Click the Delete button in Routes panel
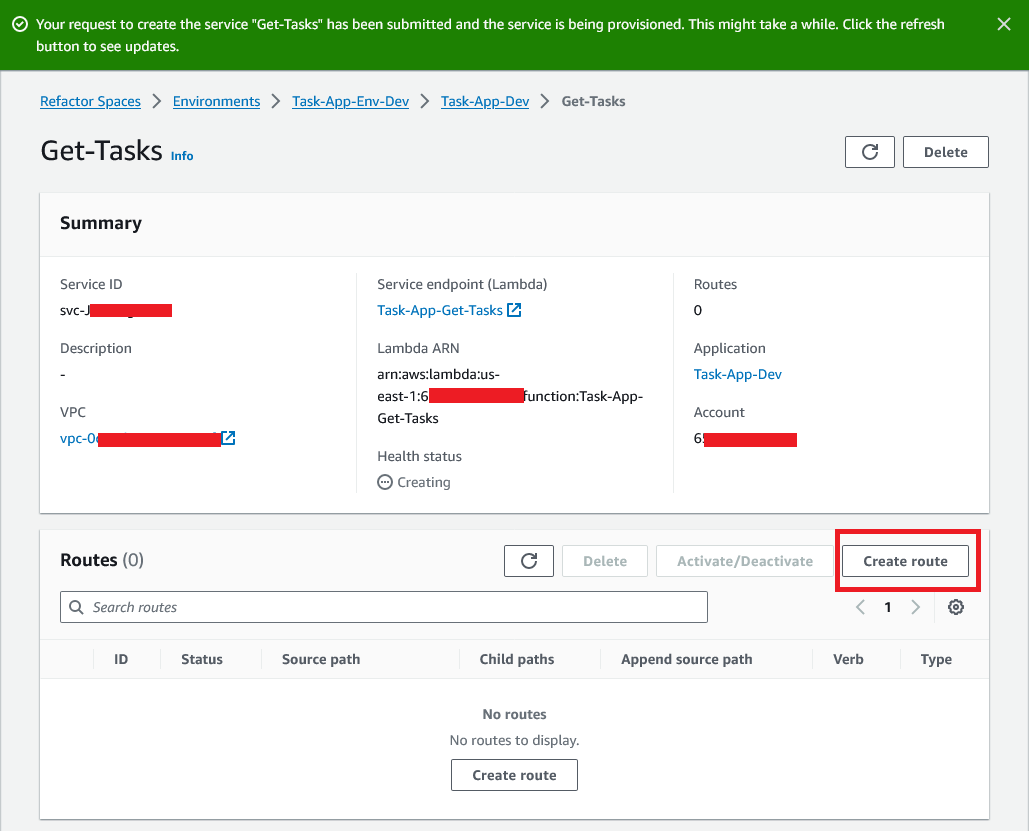This screenshot has width=1029, height=831. pos(605,561)
